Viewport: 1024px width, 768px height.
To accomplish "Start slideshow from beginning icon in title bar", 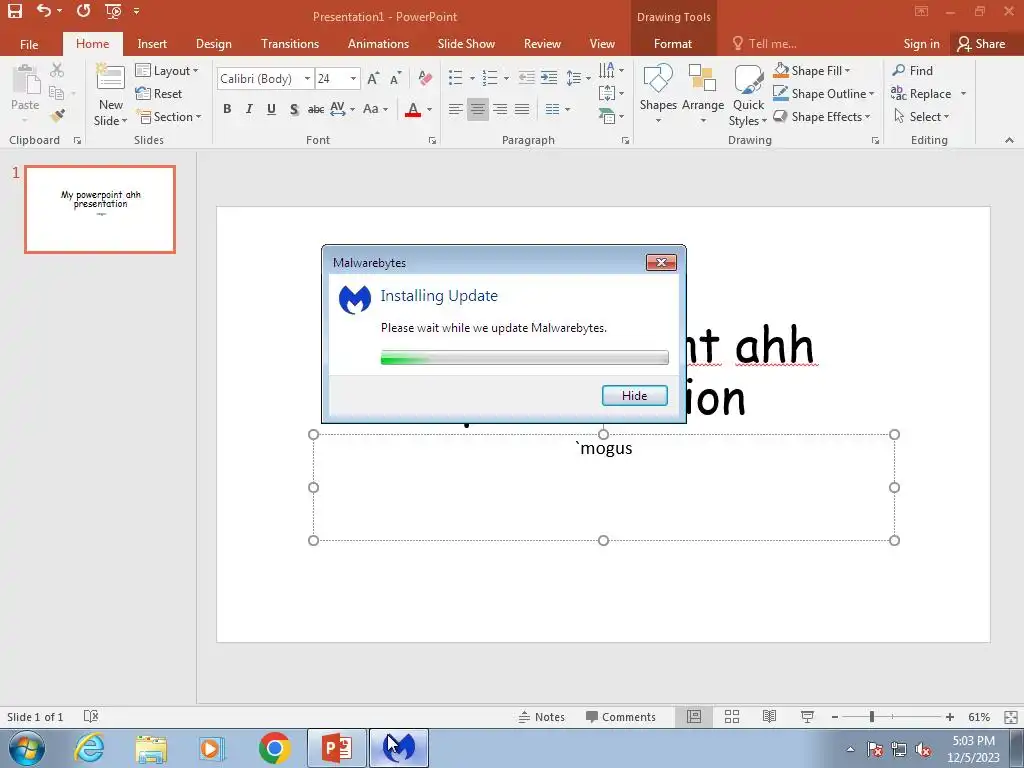I will tap(113, 11).
